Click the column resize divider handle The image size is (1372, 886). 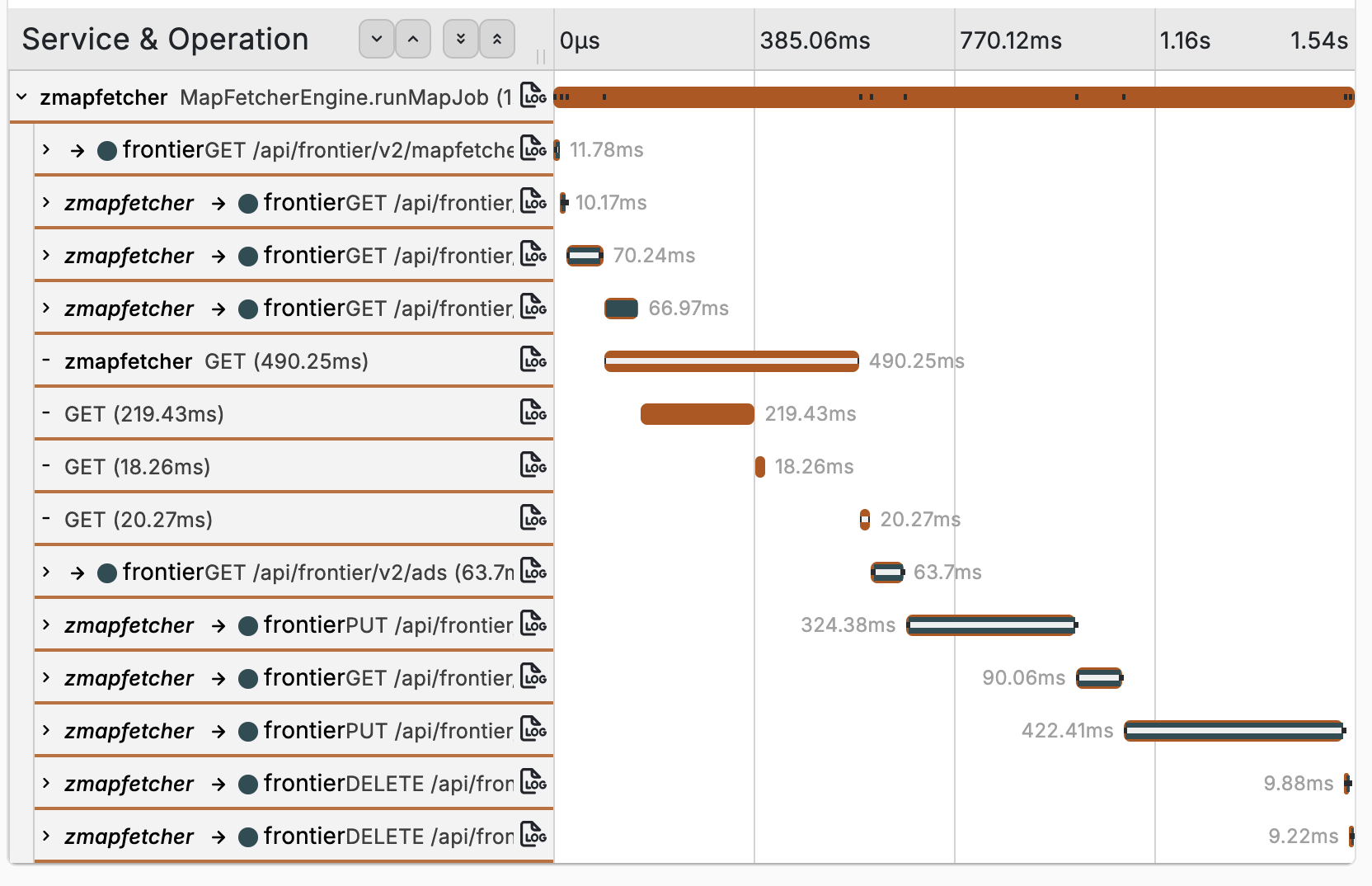coord(541,56)
